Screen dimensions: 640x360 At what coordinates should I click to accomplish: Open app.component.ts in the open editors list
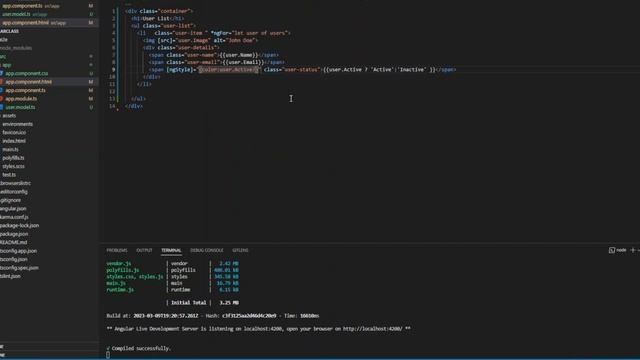(22, 6)
